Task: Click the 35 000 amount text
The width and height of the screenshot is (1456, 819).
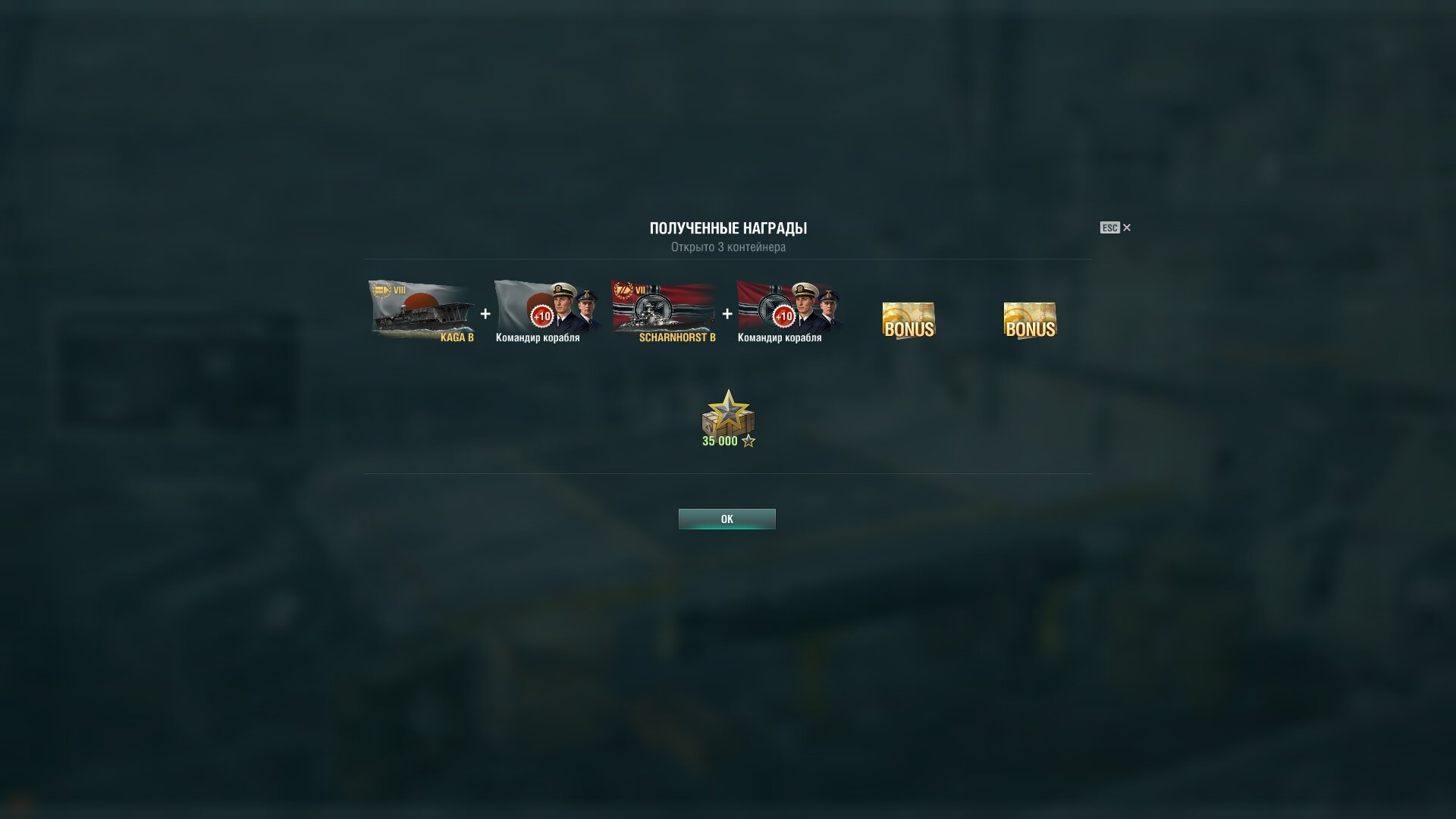Action: pyautogui.click(x=720, y=441)
